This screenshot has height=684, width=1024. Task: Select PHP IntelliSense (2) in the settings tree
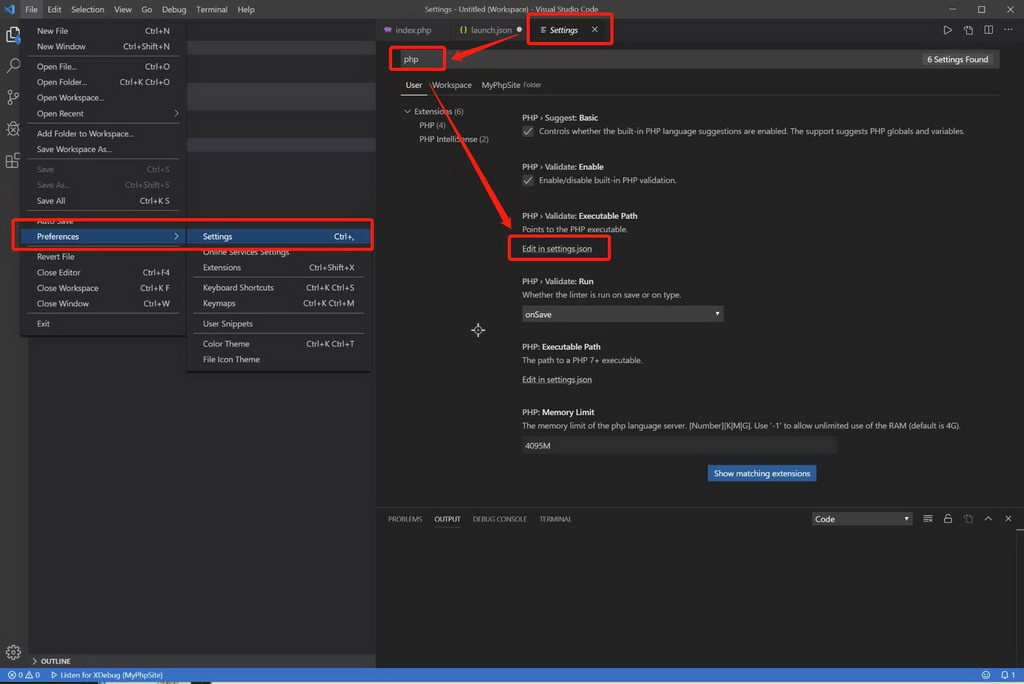tap(454, 139)
